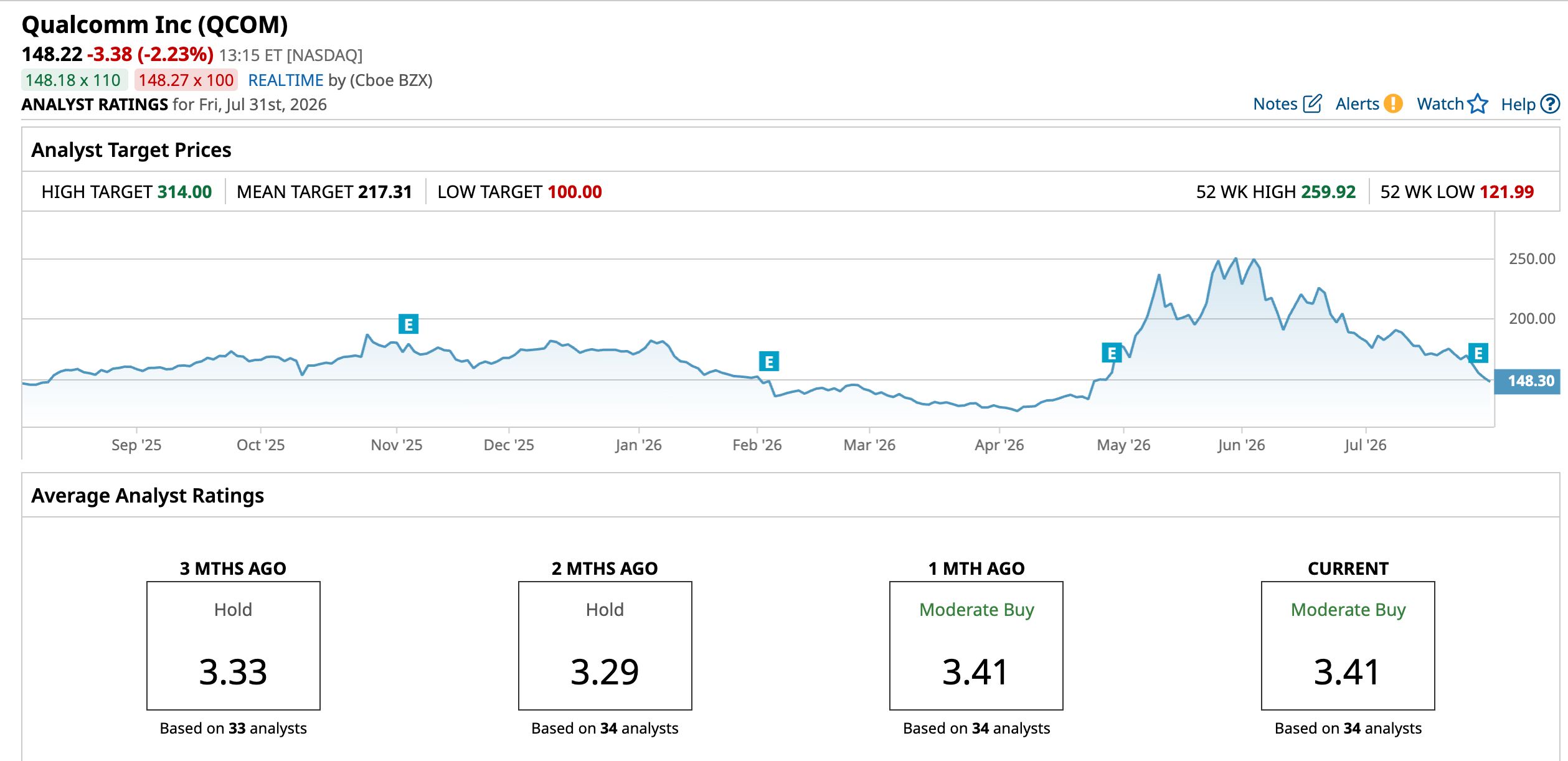Click the Nov '25 earnings E marker

point(409,324)
